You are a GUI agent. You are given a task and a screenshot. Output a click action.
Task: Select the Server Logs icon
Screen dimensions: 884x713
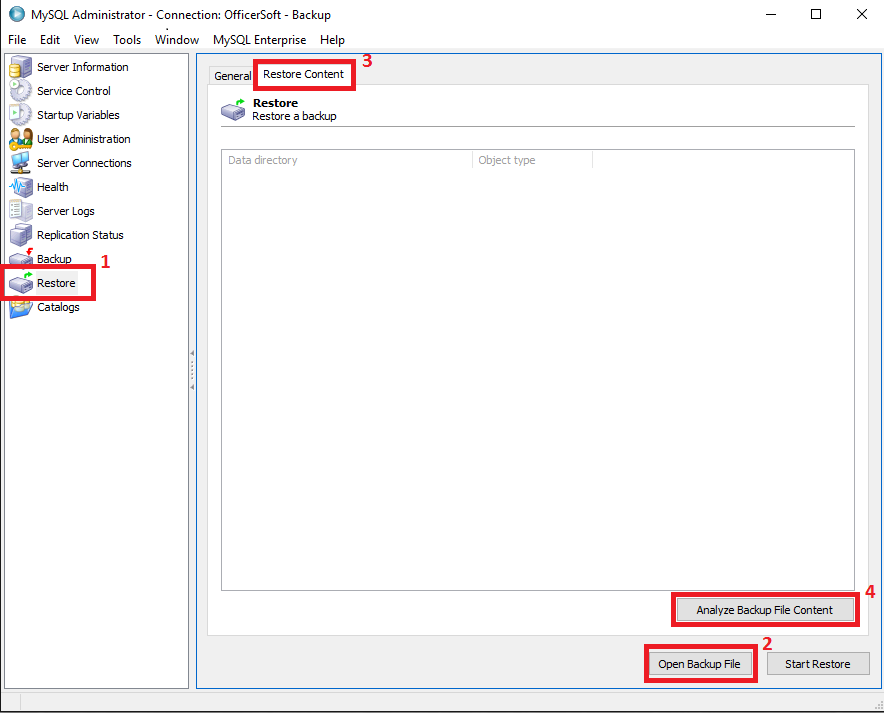coord(21,211)
